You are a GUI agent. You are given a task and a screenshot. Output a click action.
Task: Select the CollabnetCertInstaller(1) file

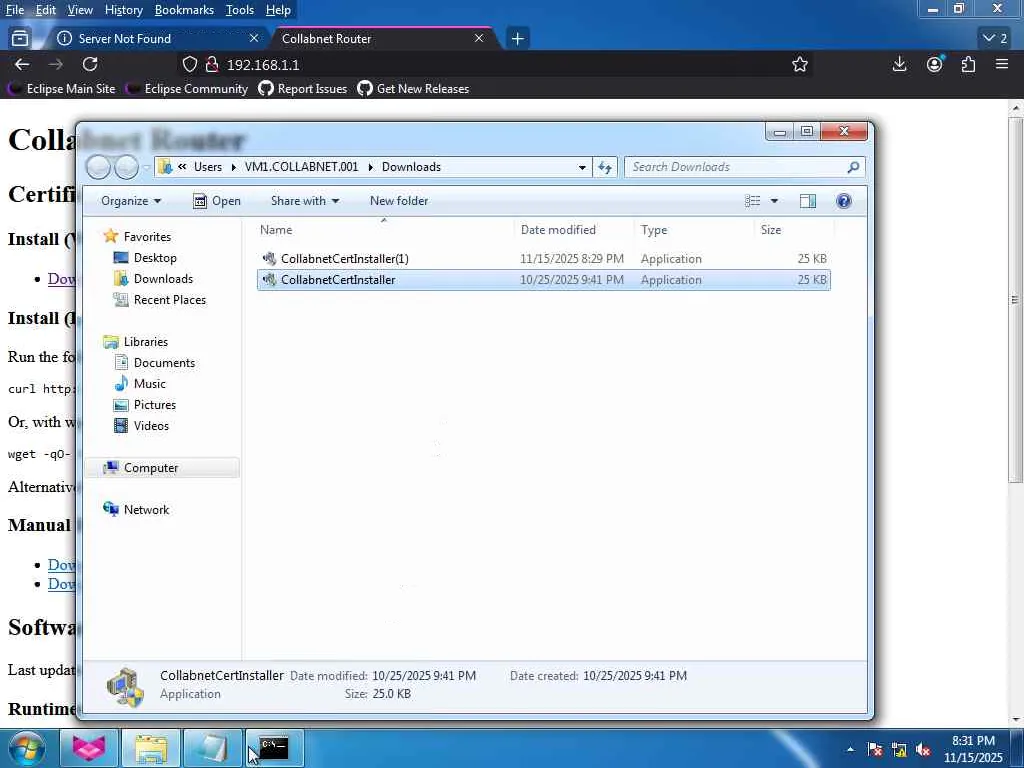[x=543, y=259]
